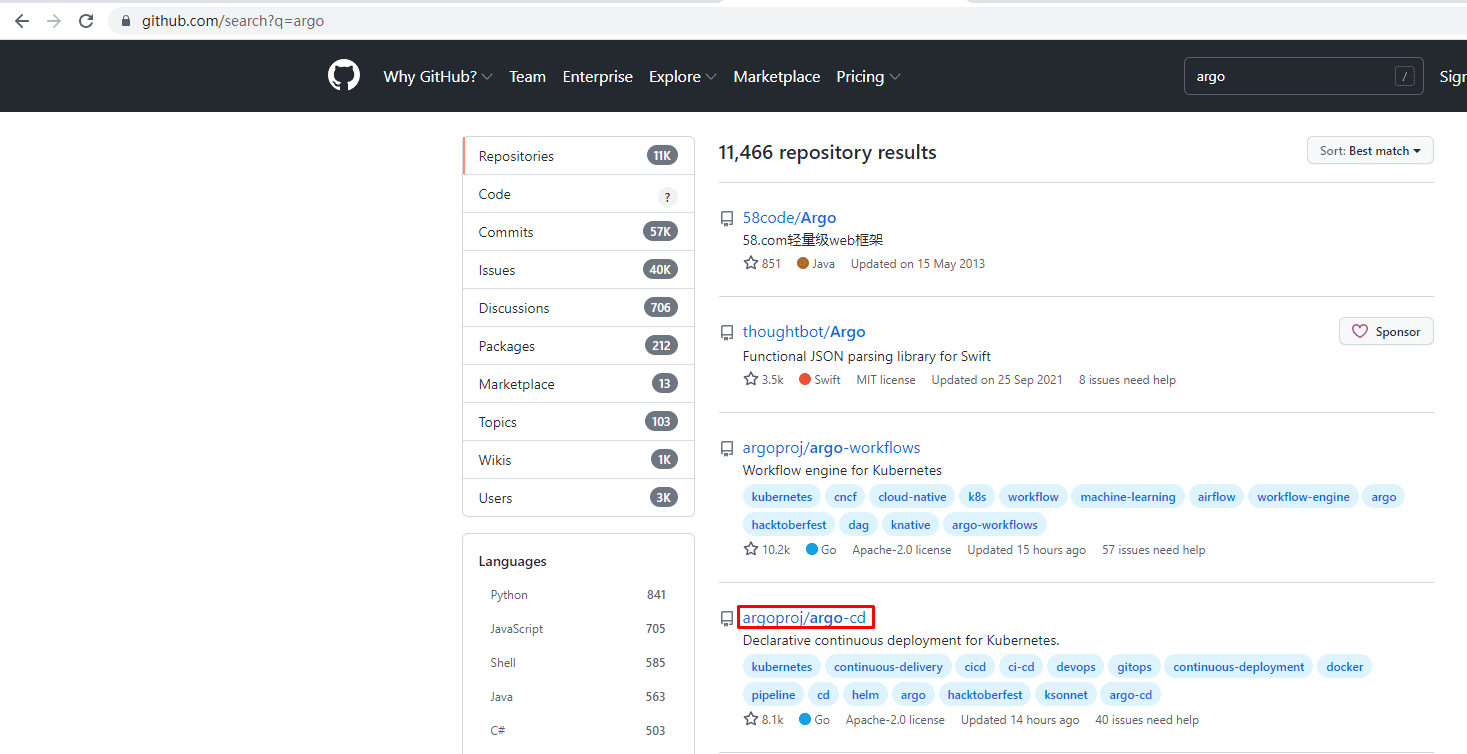Open Marketplace in the top navigation

777,77
